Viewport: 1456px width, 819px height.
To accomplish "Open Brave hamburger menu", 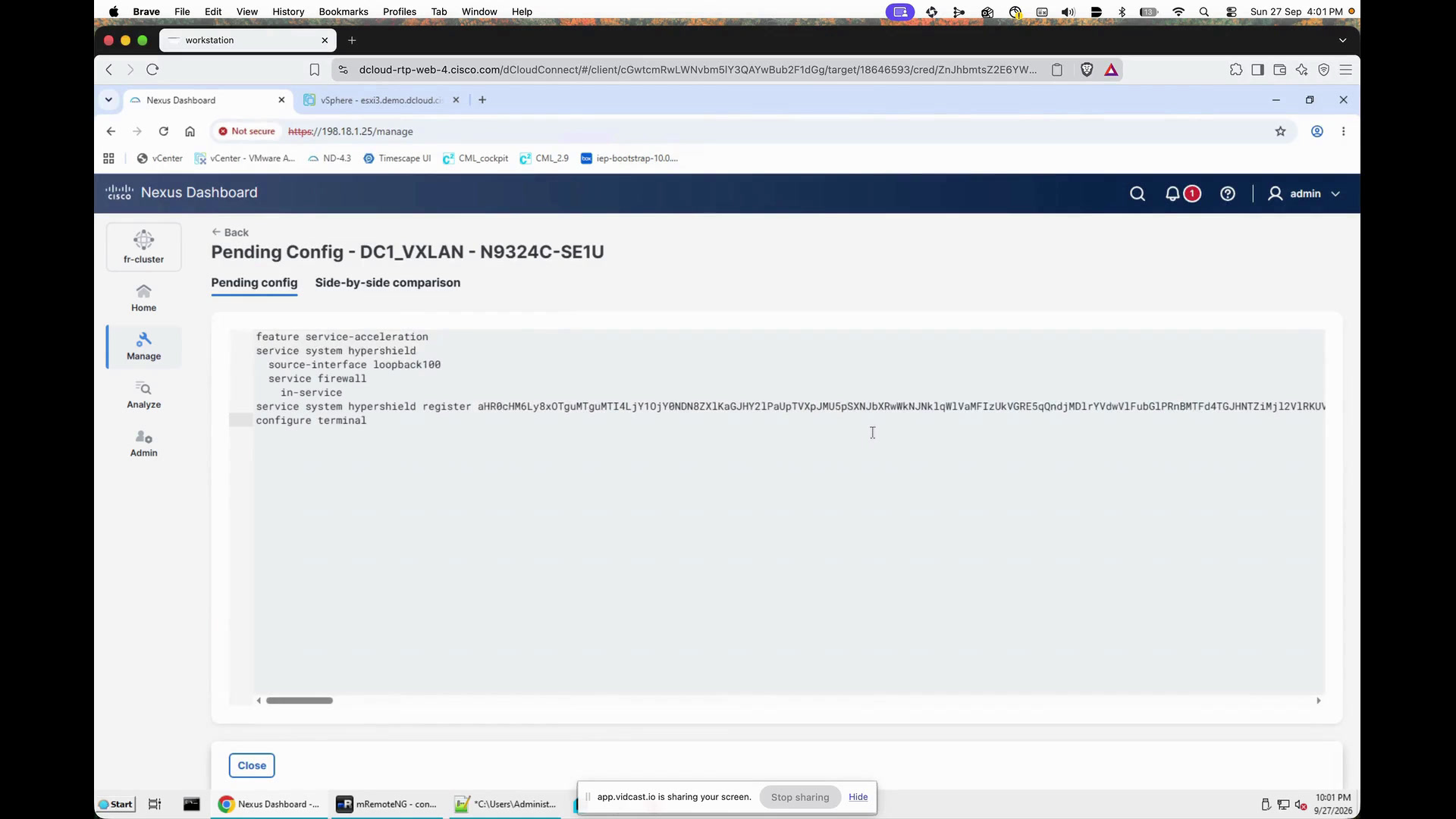I will (1346, 70).
